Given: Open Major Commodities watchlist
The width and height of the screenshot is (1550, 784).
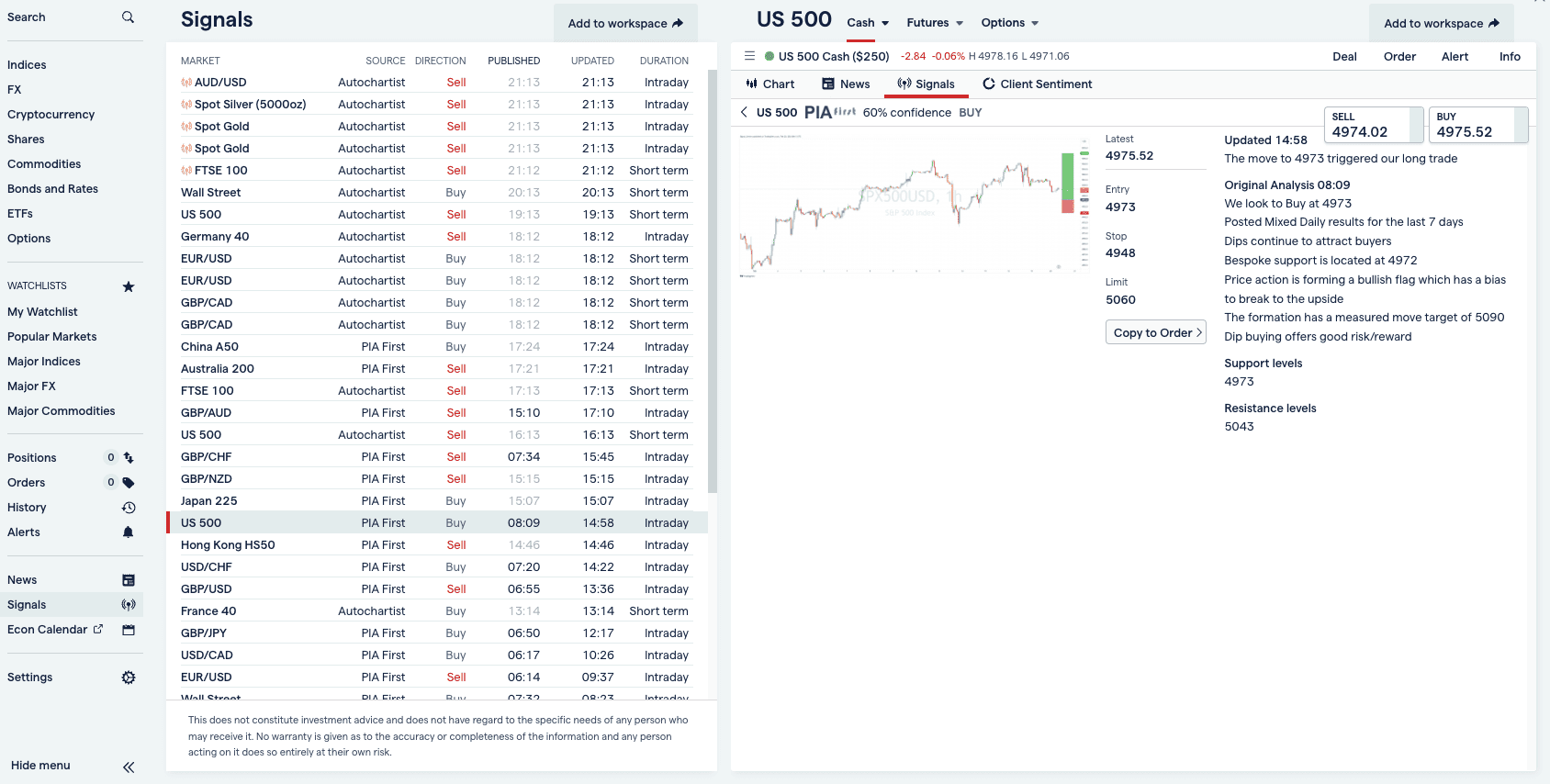Looking at the screenshot, I should (61, 411).
